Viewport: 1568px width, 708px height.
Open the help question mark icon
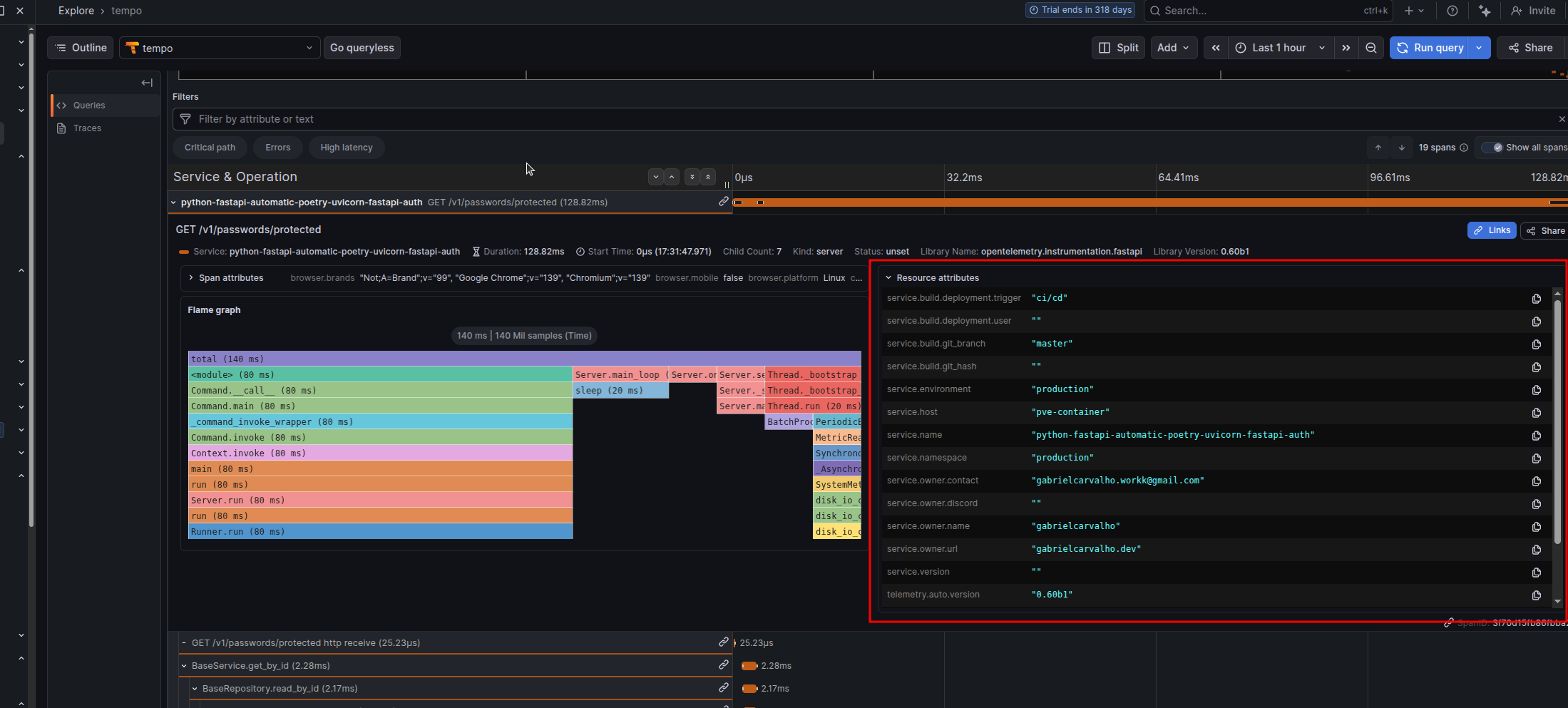[1452, 11]
